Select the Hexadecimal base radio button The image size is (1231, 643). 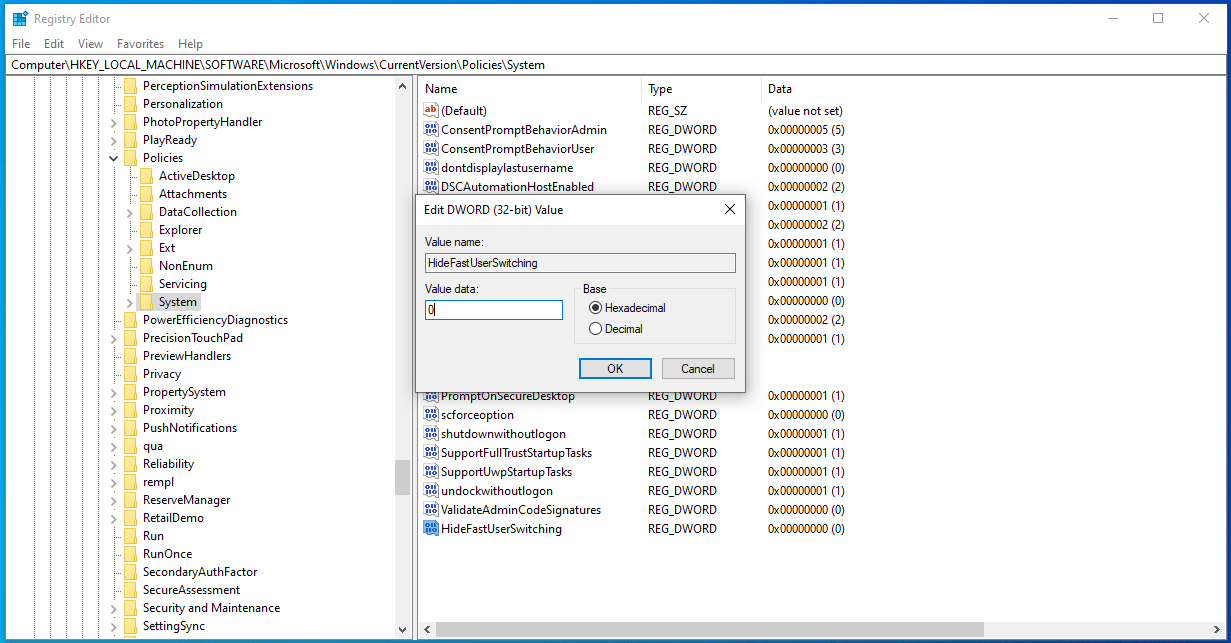tap(596, 308)
